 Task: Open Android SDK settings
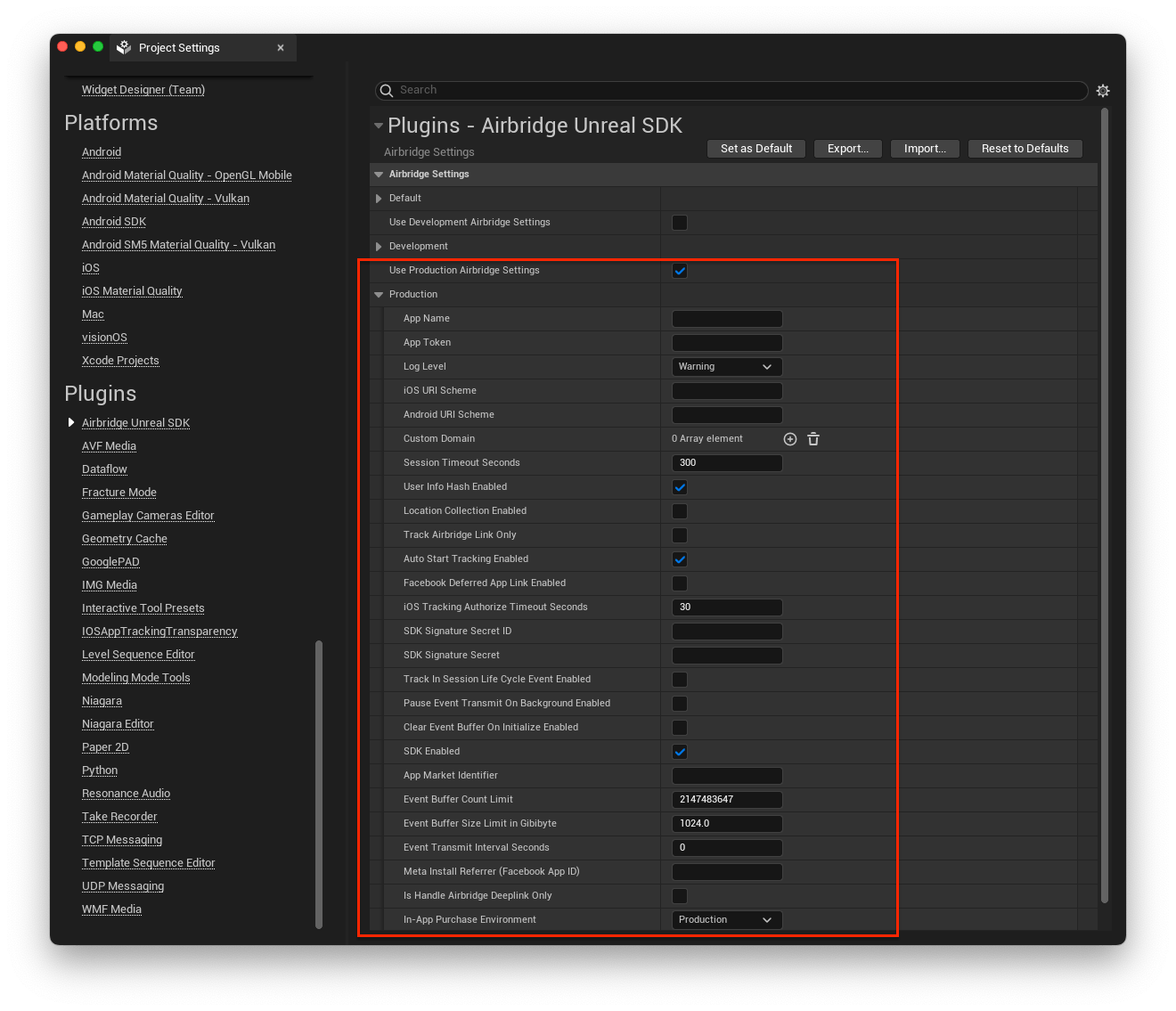(114, 222)
